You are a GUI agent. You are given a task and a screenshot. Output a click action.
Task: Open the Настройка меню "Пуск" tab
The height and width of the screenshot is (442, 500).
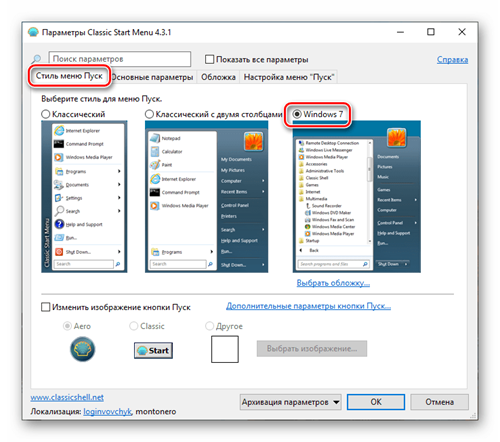[x=289, y=77]
